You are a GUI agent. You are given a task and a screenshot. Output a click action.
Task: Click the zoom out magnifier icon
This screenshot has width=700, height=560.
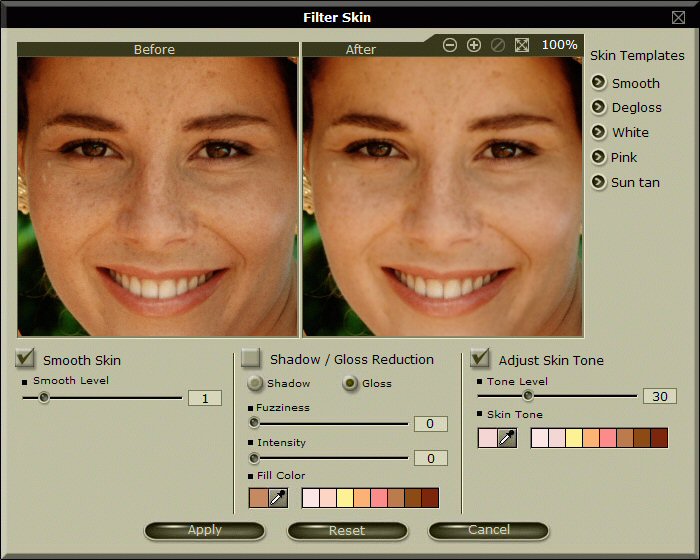[450, 45]
